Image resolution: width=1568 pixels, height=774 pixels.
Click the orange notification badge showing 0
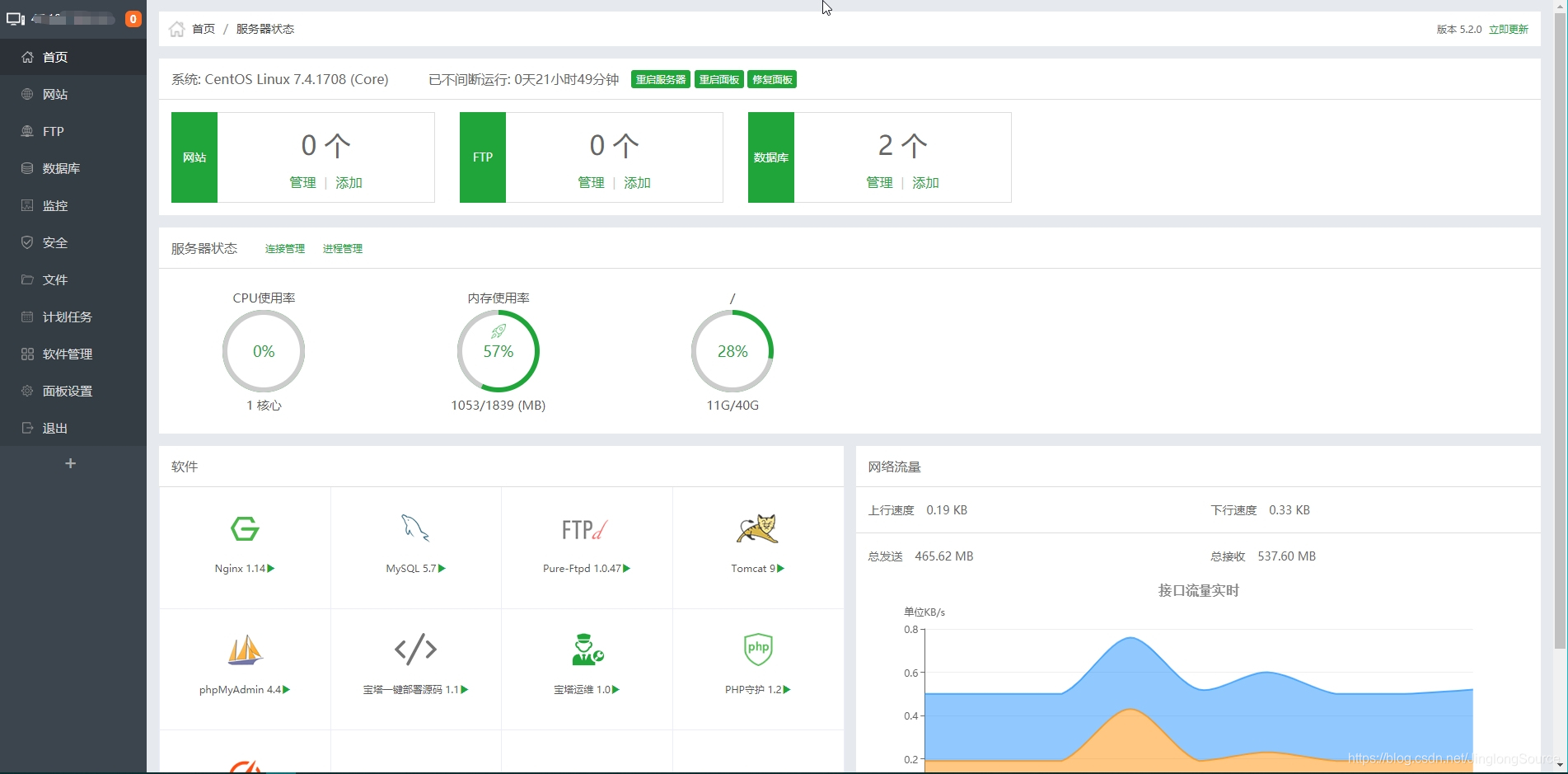[x=133, y=19]
